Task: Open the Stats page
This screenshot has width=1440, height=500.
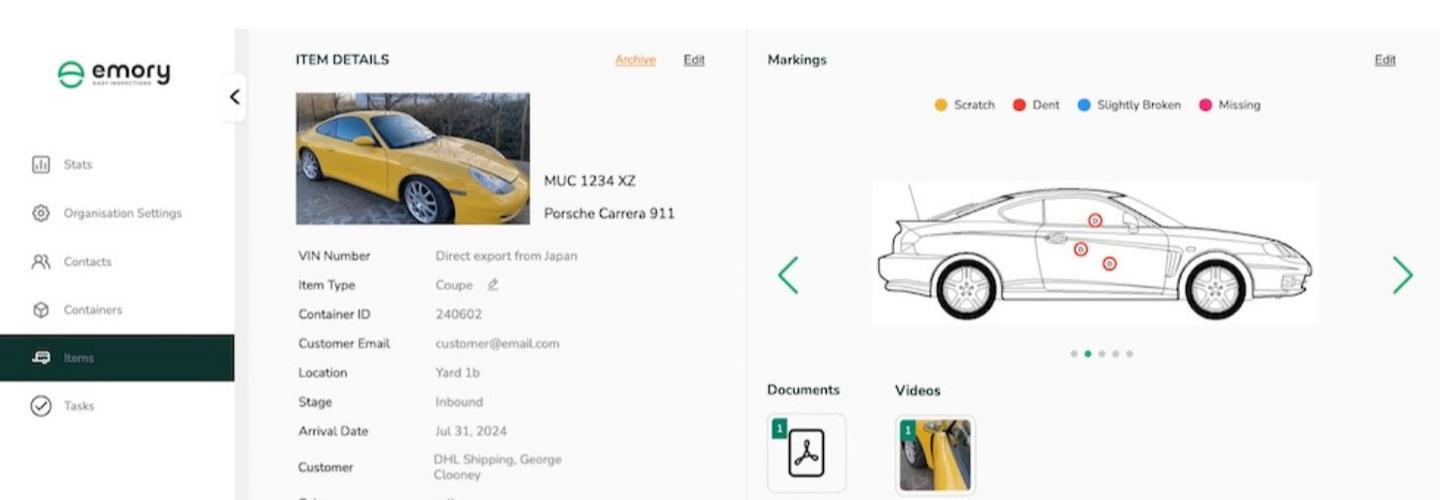Action: (x=77, y=165)
